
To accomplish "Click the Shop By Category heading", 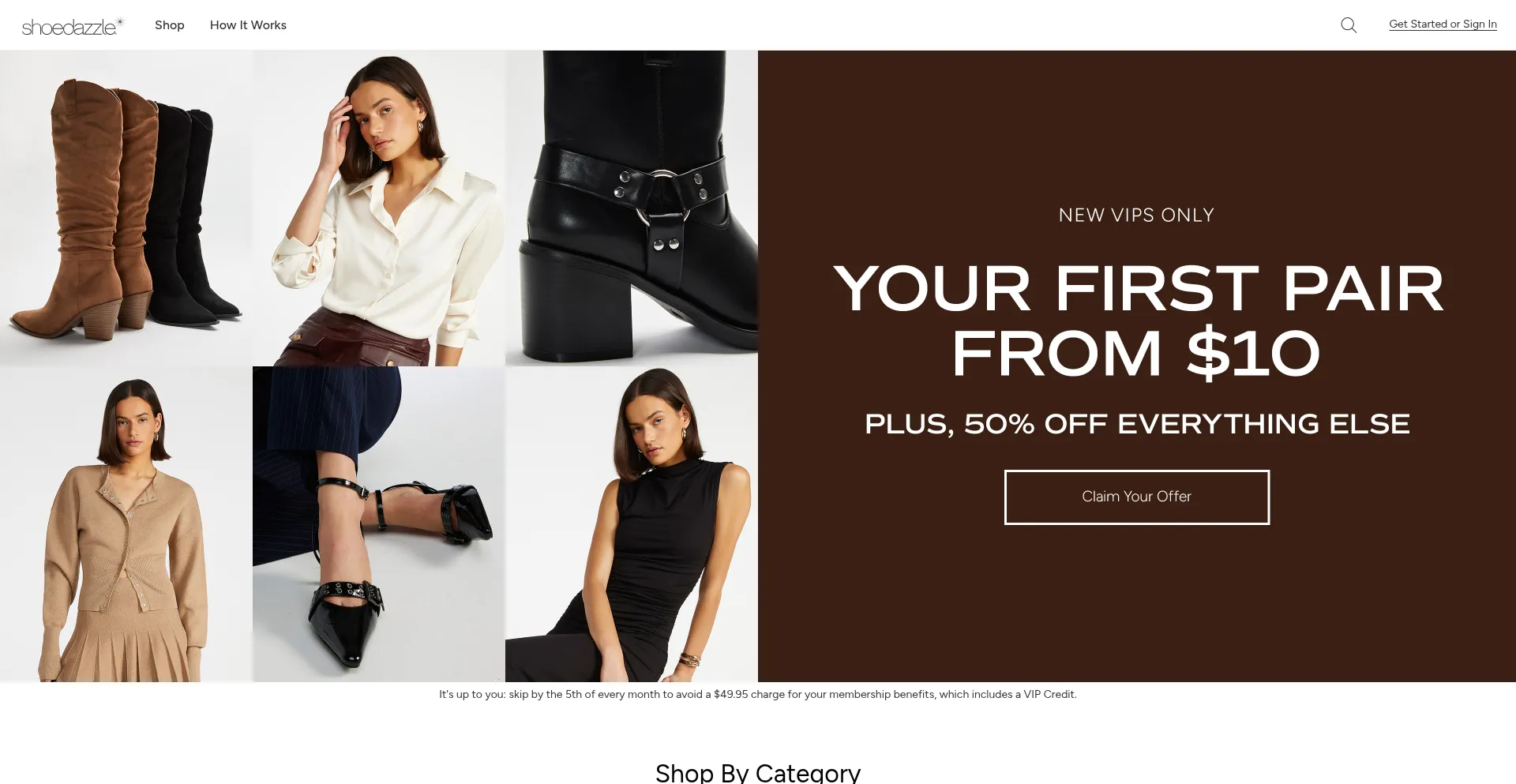I will point(758,772).
